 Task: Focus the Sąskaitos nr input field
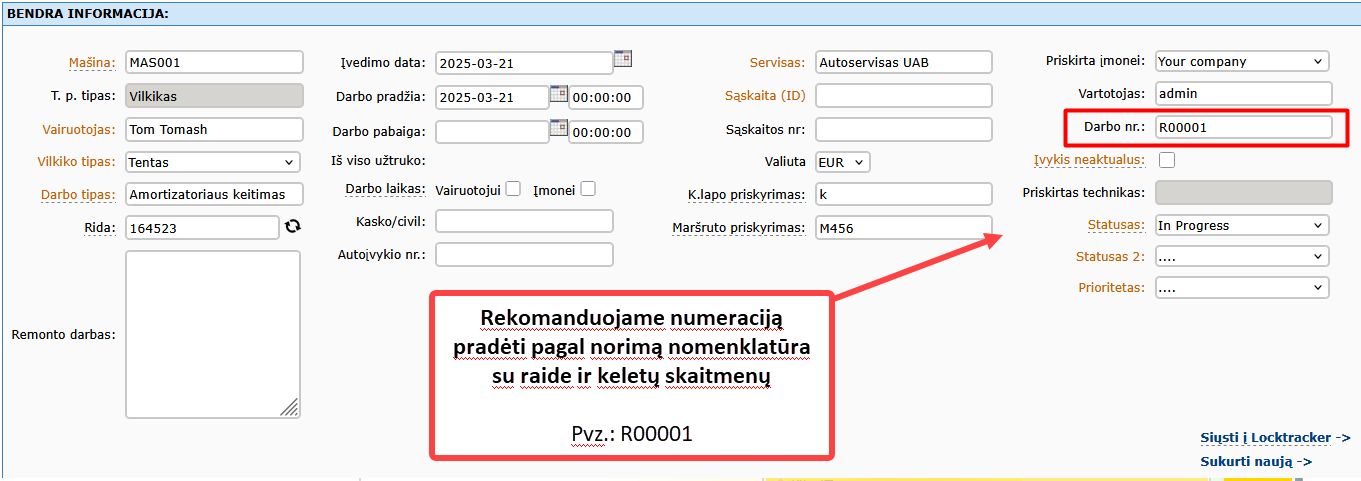(904, 129)
